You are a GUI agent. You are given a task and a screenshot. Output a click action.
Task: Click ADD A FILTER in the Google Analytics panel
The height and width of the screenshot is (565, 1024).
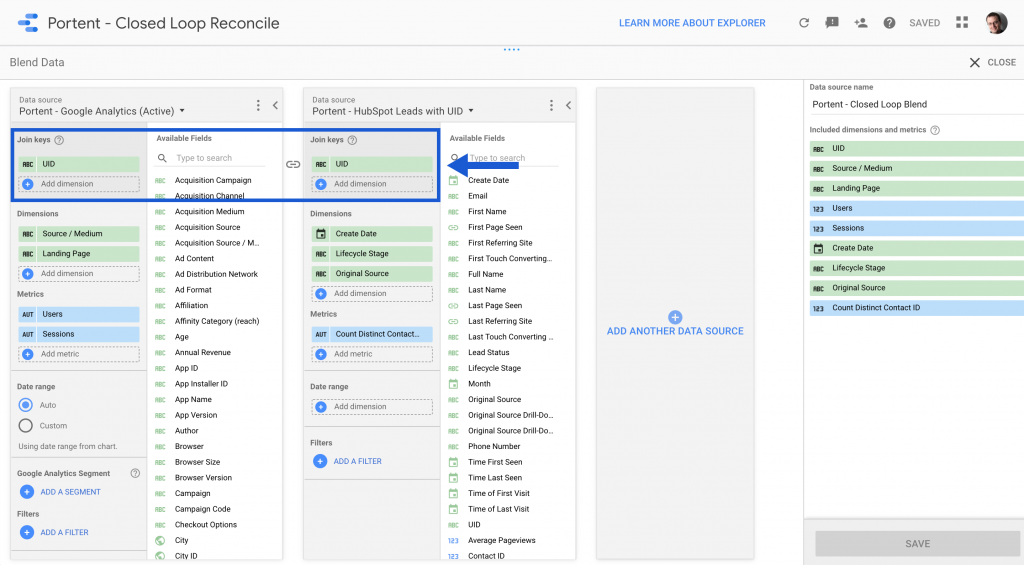[x=64, y=532]
